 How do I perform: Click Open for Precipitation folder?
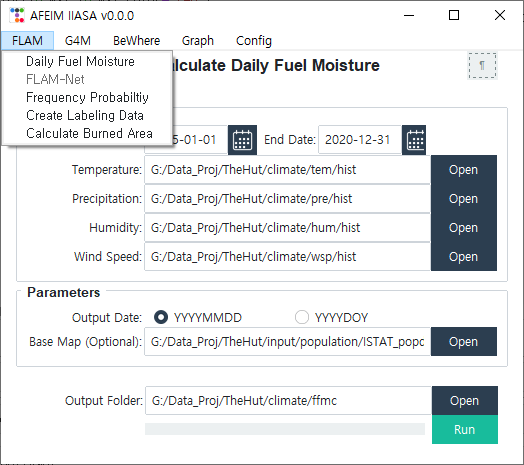(464, 199)
